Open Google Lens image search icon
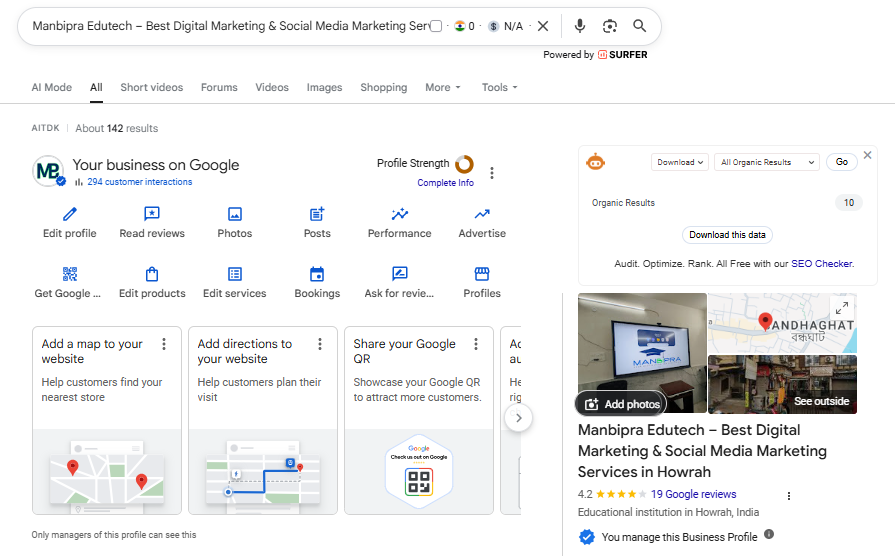Screen dimensions: 895x556 click(610, 26)
